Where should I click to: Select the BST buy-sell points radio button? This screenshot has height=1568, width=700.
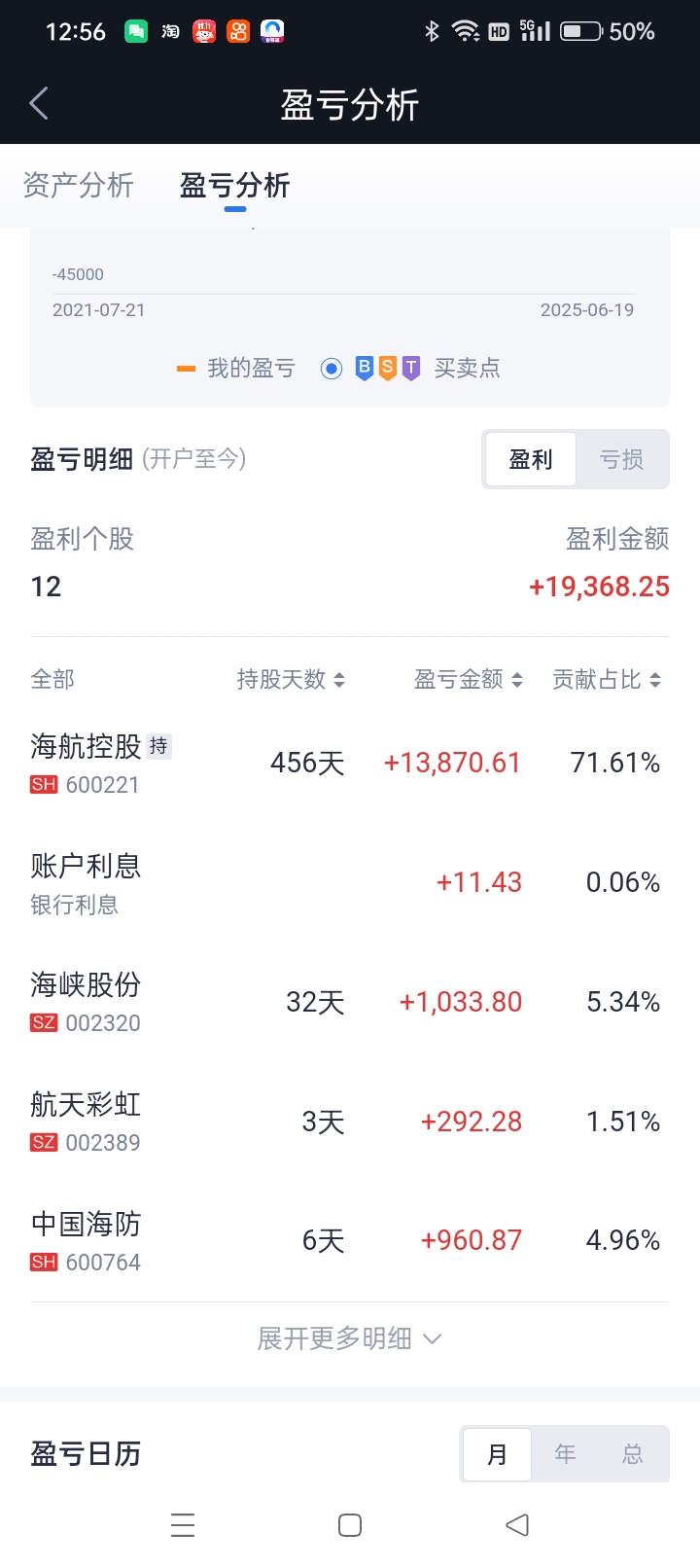pyautogui.click(x=332, y=369)
